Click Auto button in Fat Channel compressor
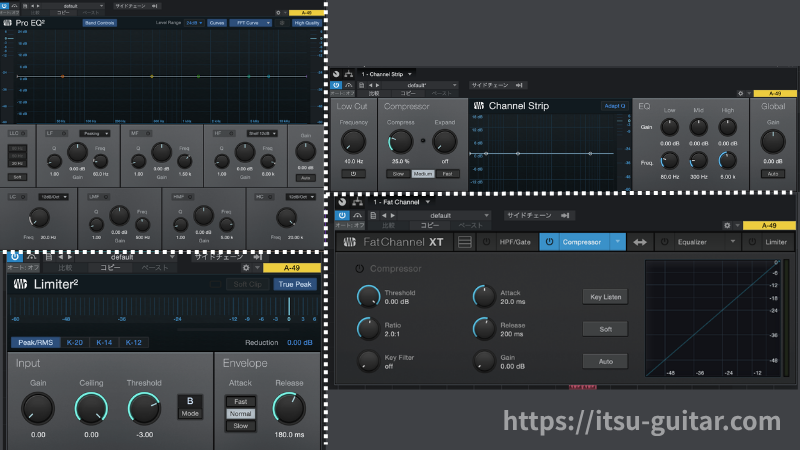The width and height of the screenshot is (800, 450). [605, 361]
